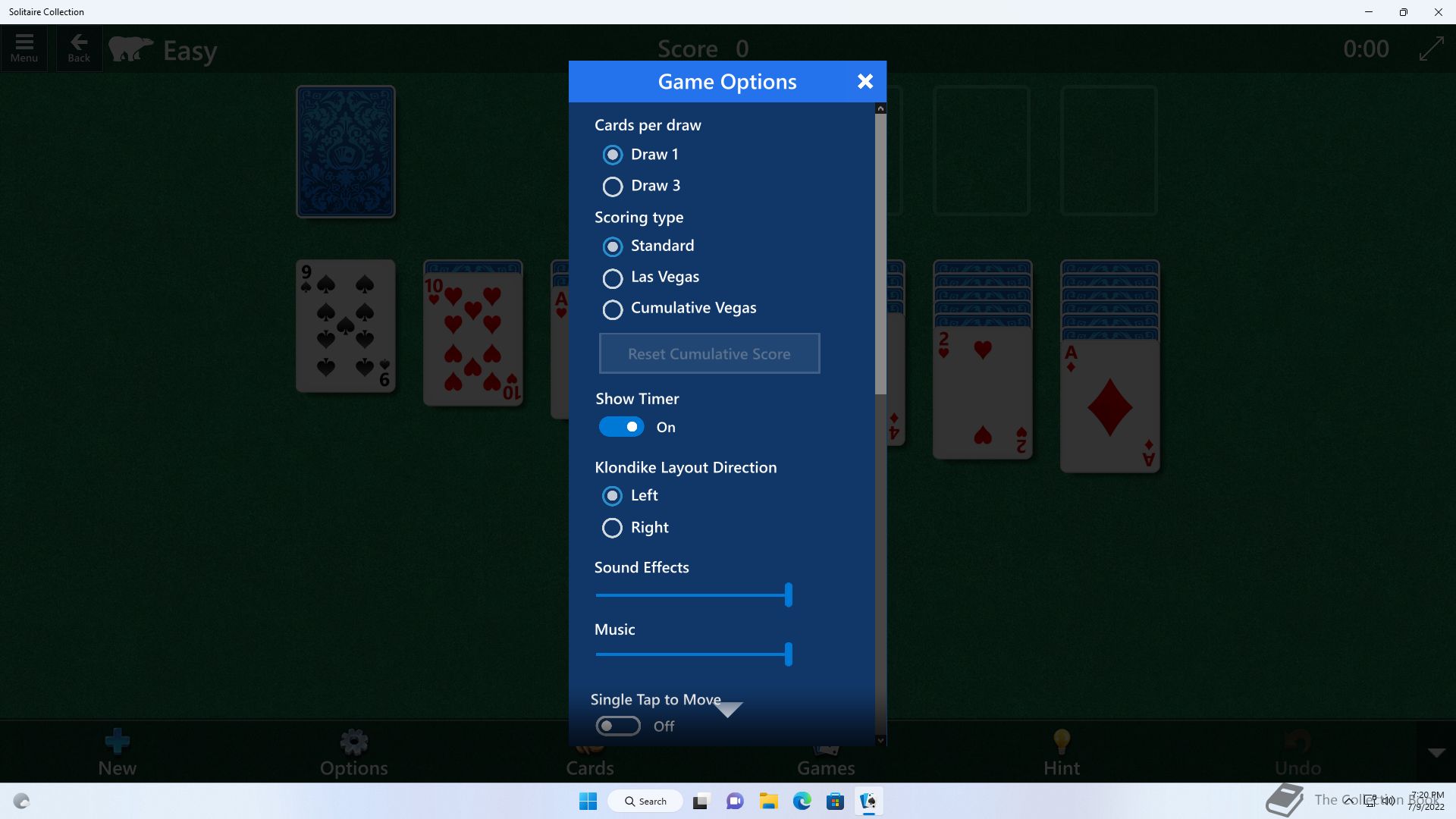
Task: Toggle the Show Timer switch
Action: click(621, 427)
